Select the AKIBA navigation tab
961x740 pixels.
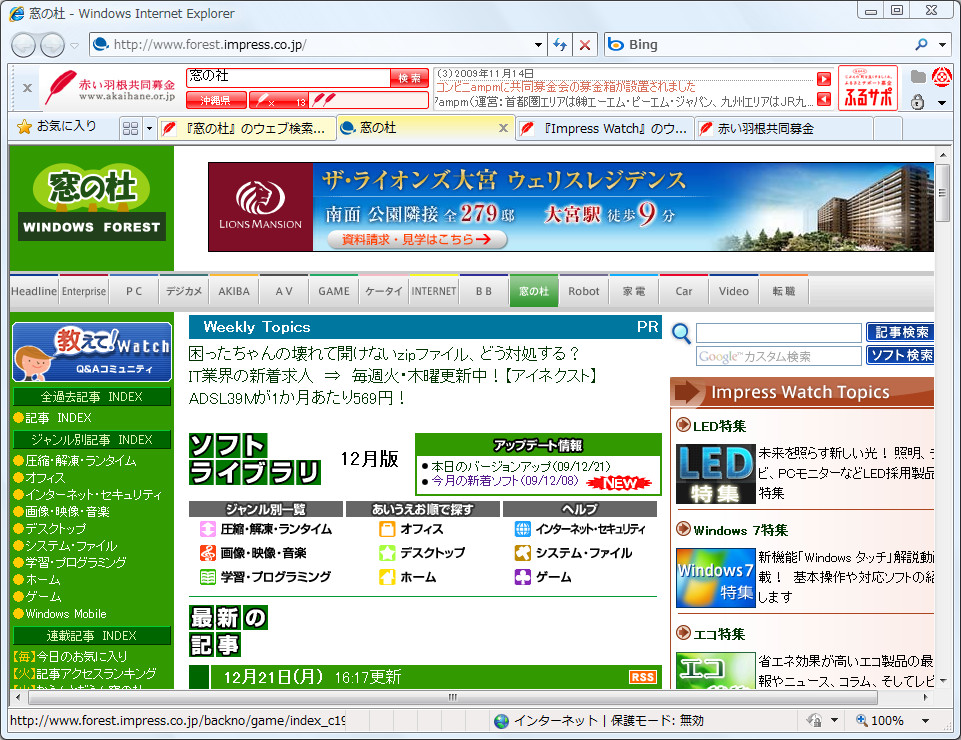click(234, 291)
